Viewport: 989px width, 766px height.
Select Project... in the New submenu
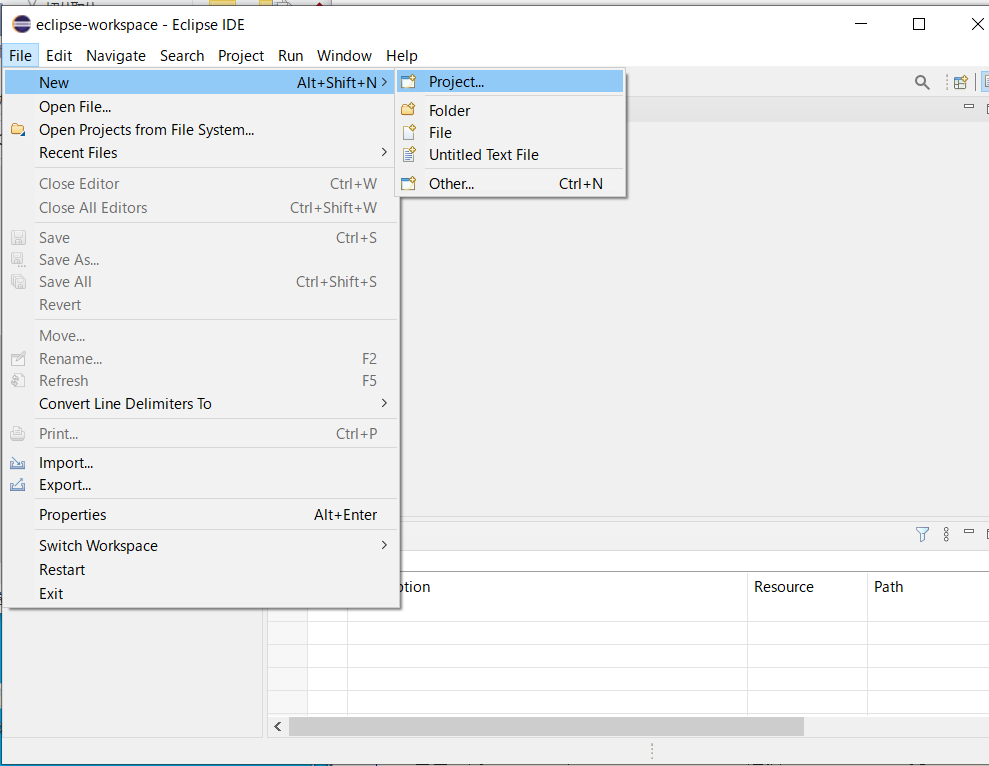tap(510, 82)
